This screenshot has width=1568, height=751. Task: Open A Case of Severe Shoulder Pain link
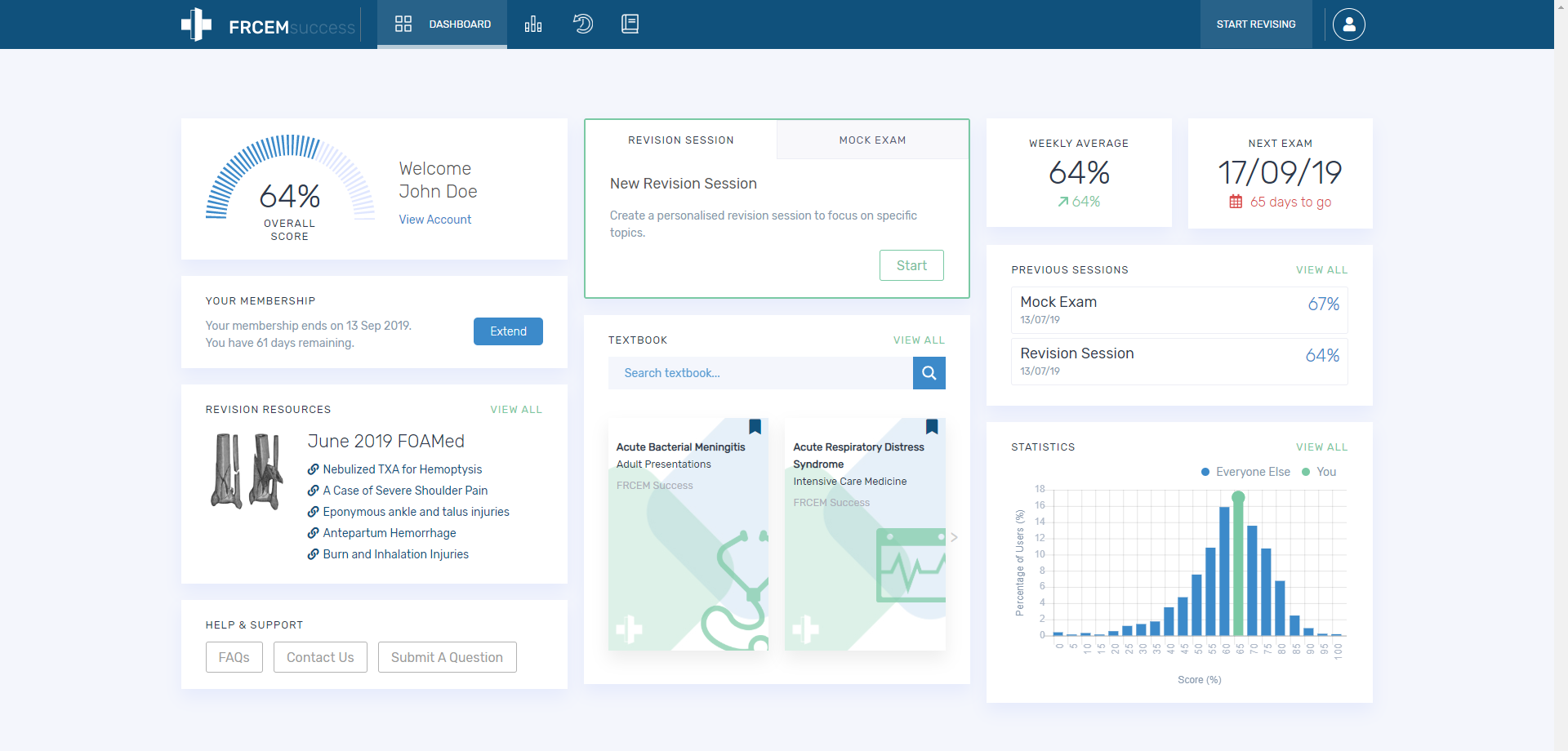point(405,491)
